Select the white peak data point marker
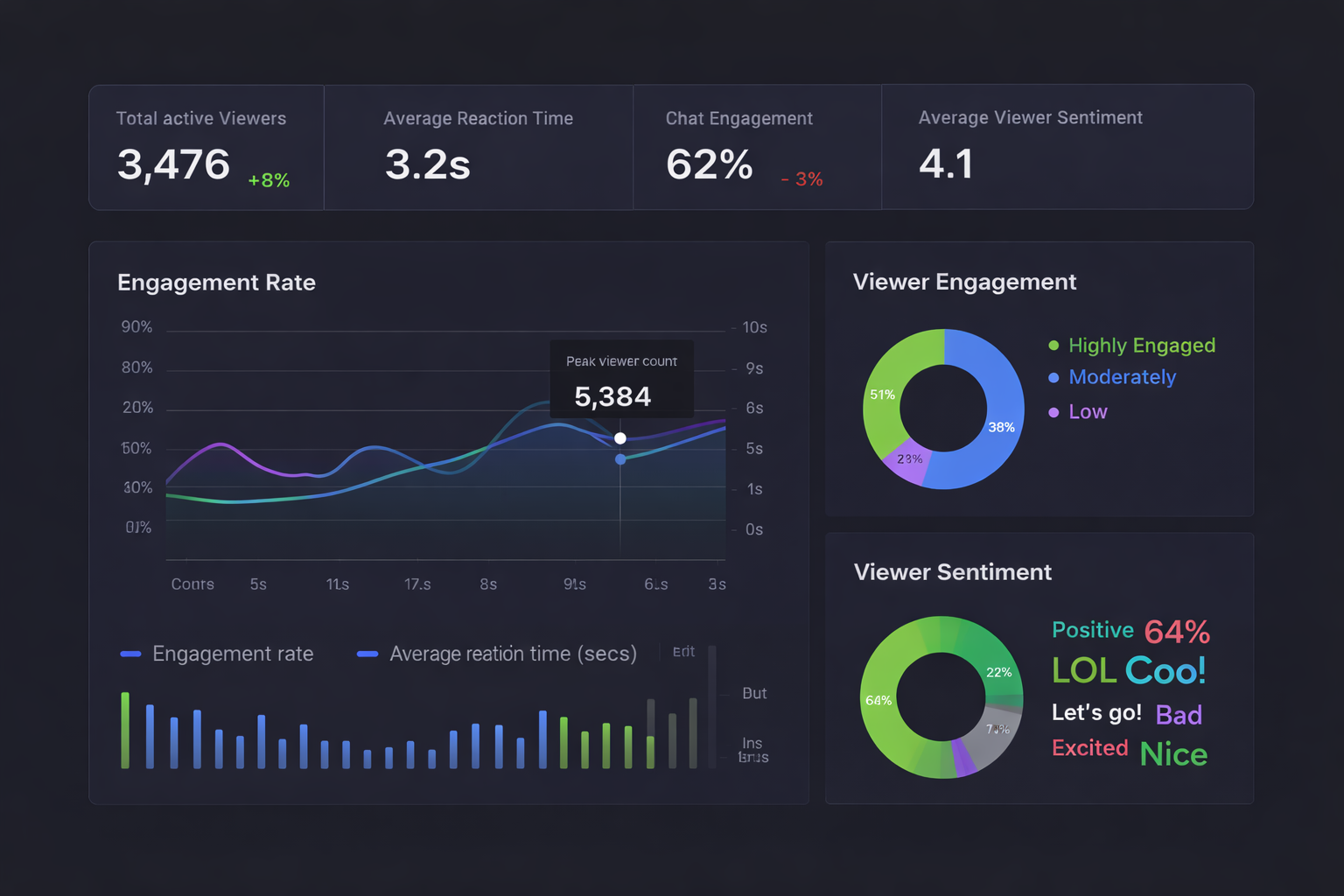This screenshot has width=1344, height=896. [x=620, y=437]
